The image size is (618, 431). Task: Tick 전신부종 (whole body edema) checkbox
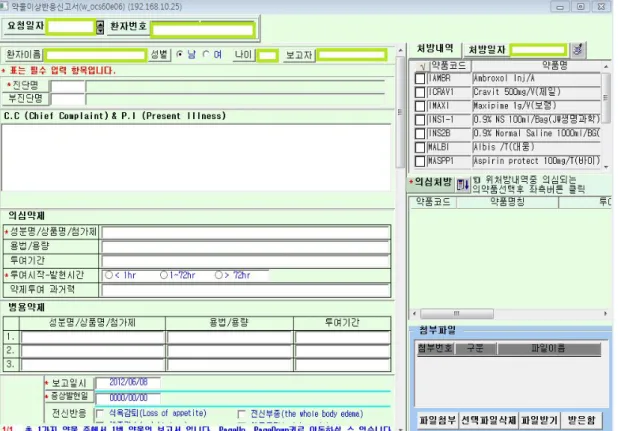pos(241,414)
